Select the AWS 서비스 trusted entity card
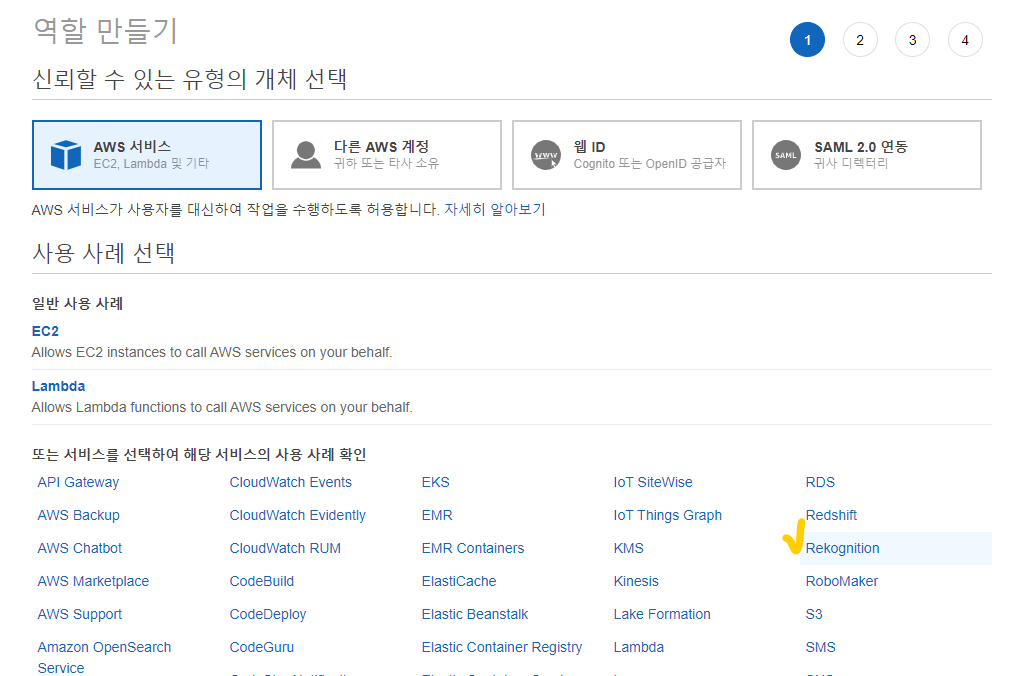 (x=147, y=155)
